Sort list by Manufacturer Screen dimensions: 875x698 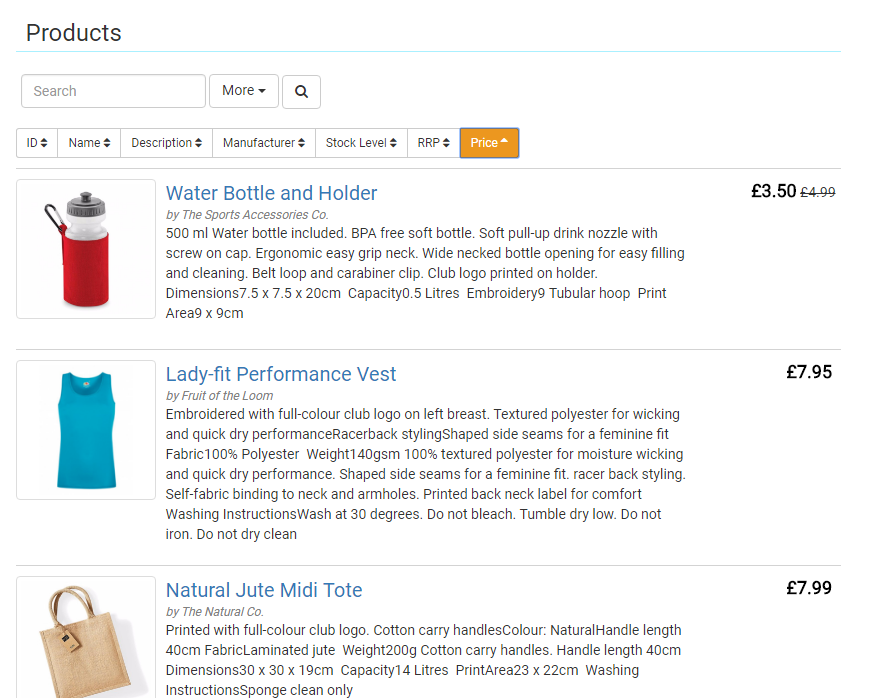[x=264, y=143]
